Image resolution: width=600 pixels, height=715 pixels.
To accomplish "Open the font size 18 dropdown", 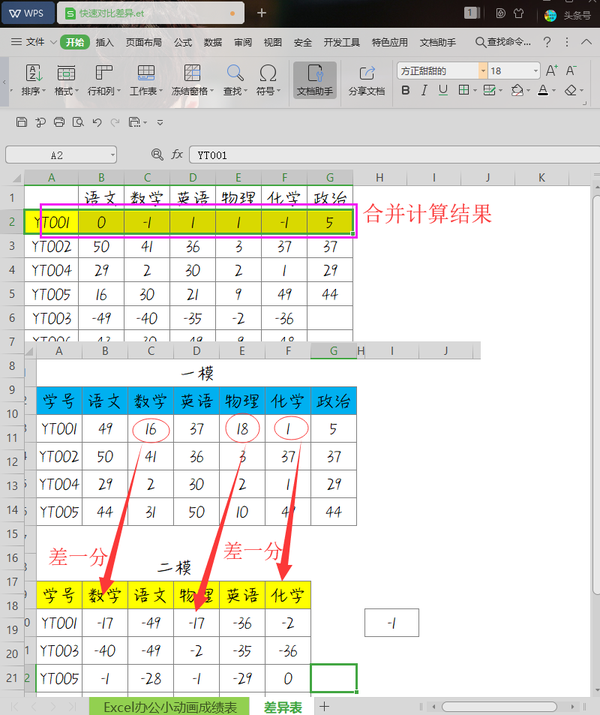I will coord(536,71).
